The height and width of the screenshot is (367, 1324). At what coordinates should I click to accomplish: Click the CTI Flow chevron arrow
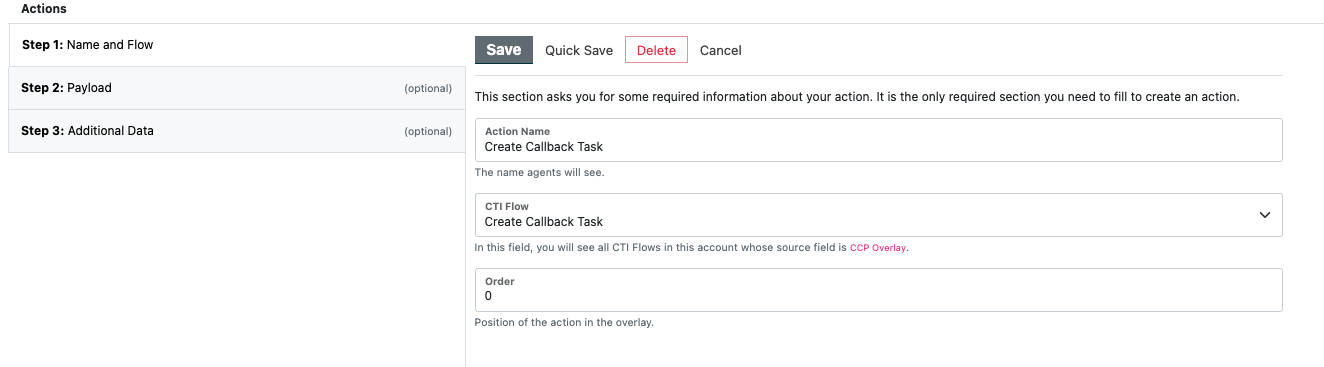(1265, 215)
